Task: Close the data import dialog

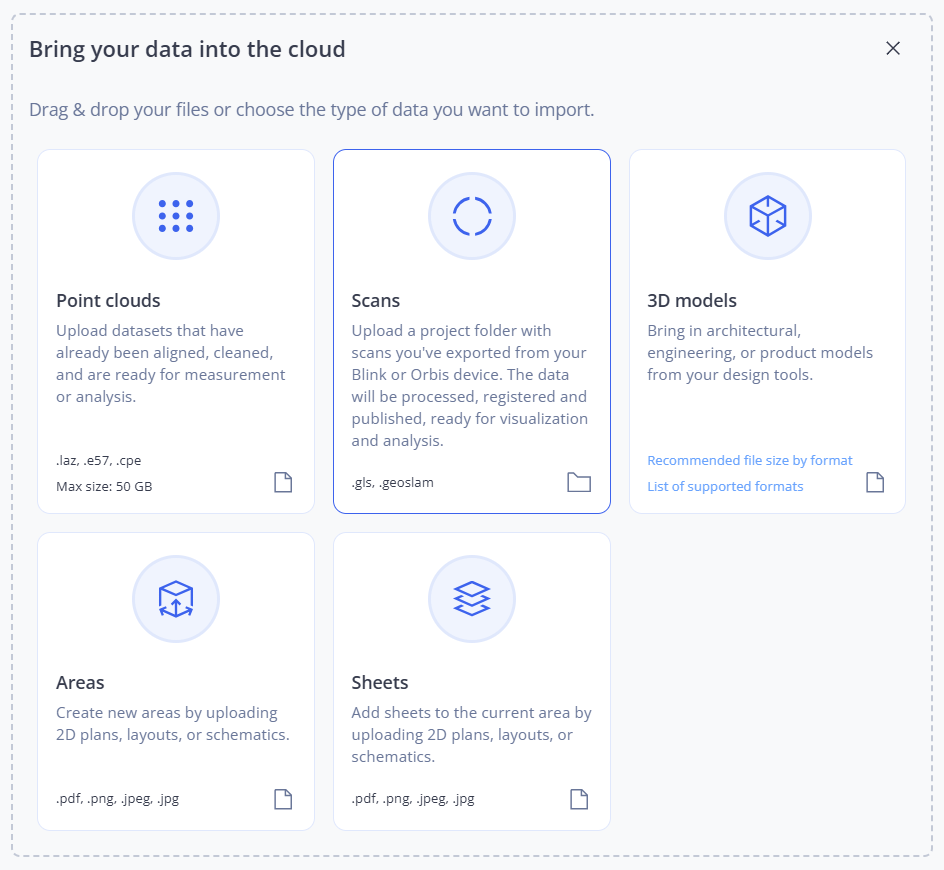Action: click(x=893, y=49)
